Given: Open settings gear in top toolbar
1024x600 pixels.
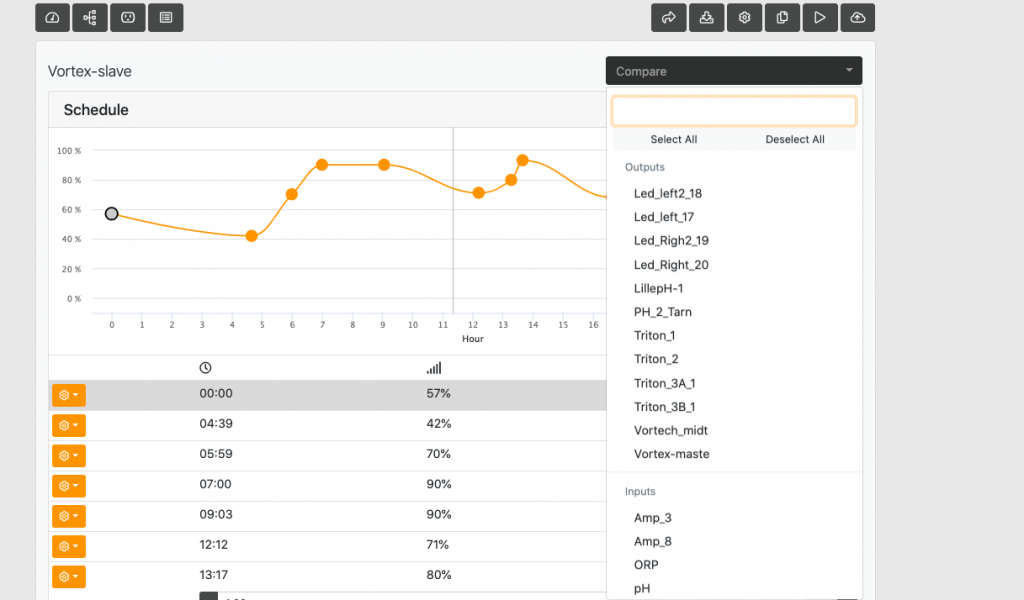Looking at the screenshot, I should pos(744,17).
